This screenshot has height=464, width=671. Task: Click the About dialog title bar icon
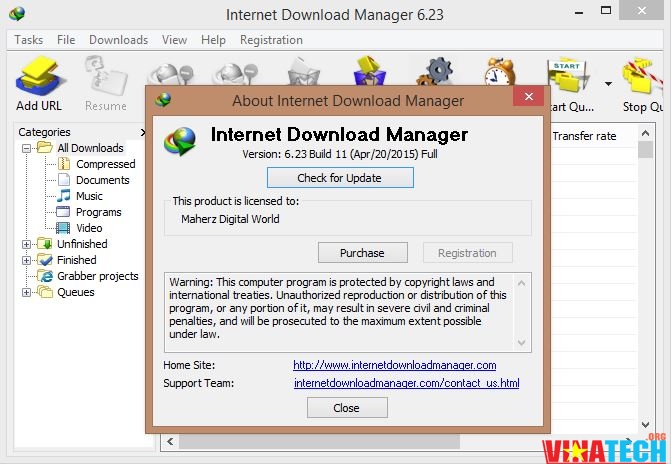pos(163,100)
